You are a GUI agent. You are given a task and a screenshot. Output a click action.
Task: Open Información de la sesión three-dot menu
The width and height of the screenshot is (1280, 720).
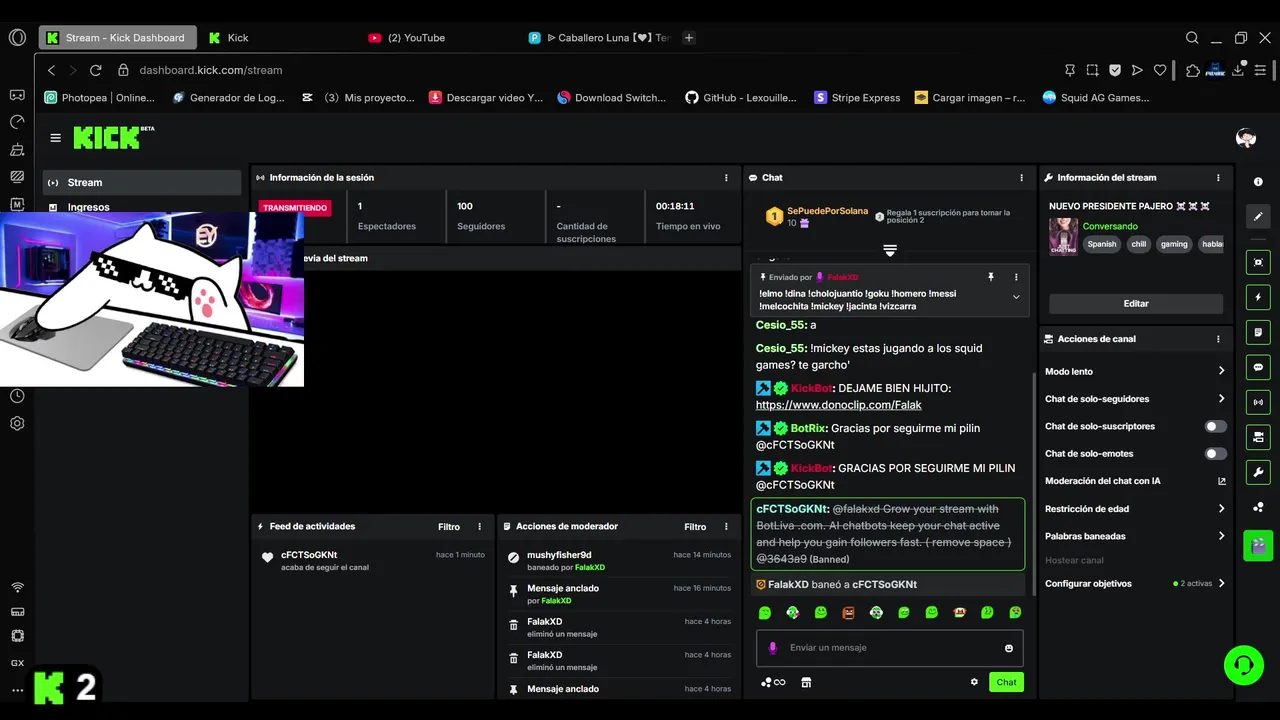pyautogui.click(x=726, y=178)
